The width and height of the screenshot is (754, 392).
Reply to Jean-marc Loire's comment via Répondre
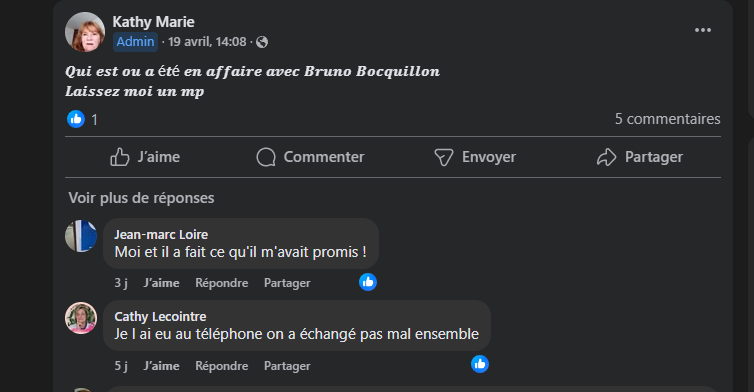(x=222, y=283)
